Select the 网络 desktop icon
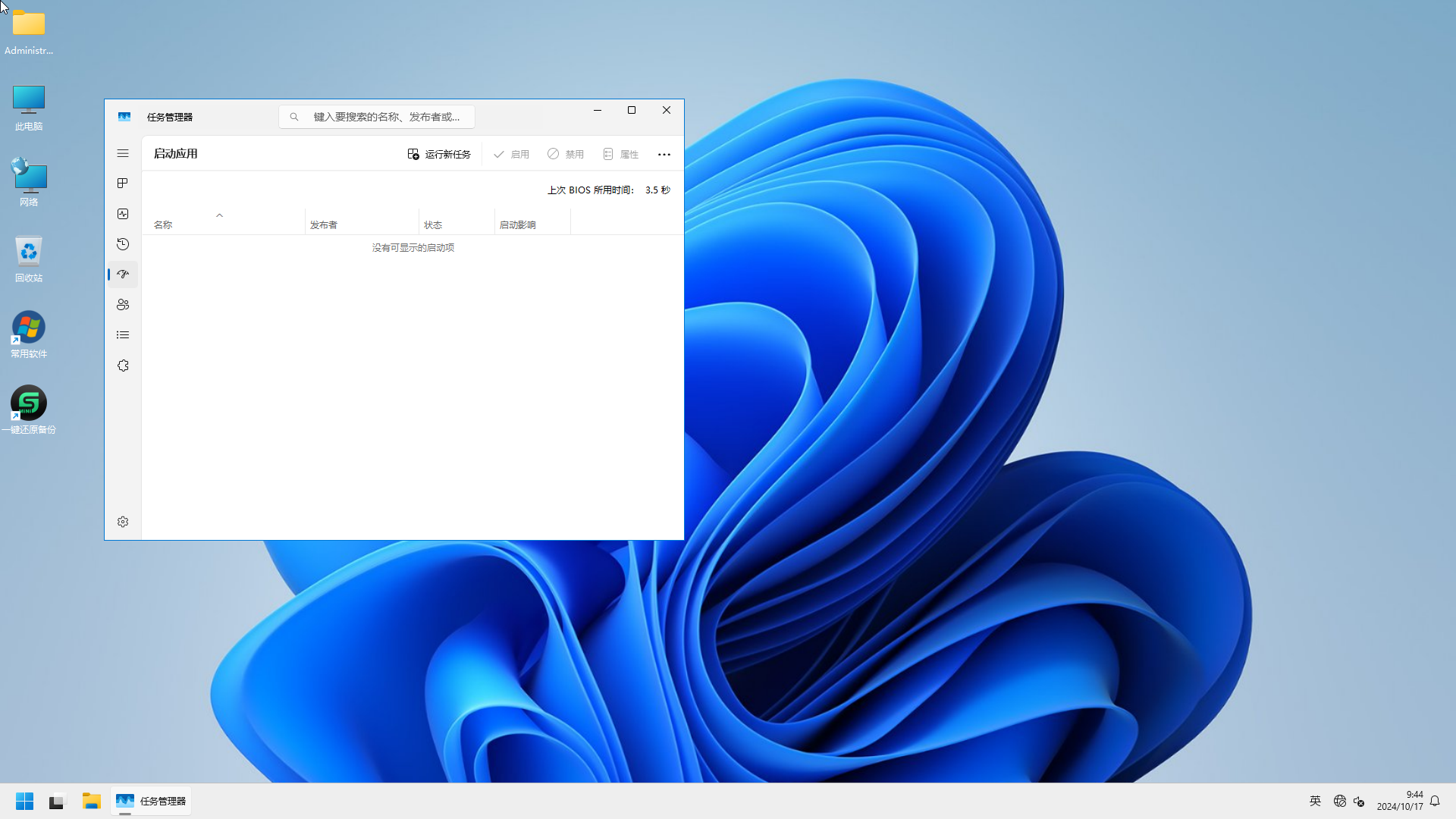The width and height of the screenshot is (1456, 819). click(29, 182)
